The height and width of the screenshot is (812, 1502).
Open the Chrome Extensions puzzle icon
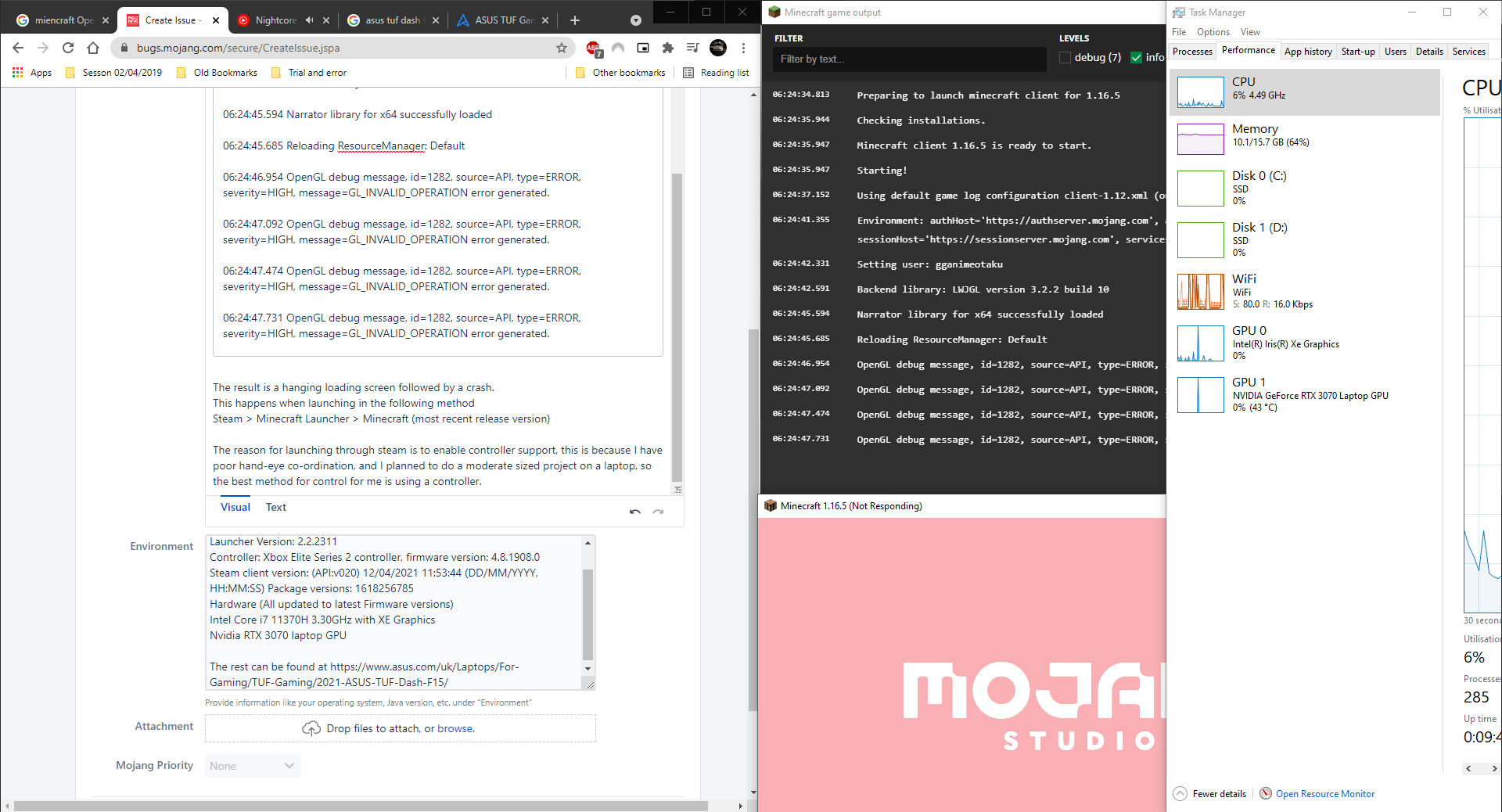667,48
